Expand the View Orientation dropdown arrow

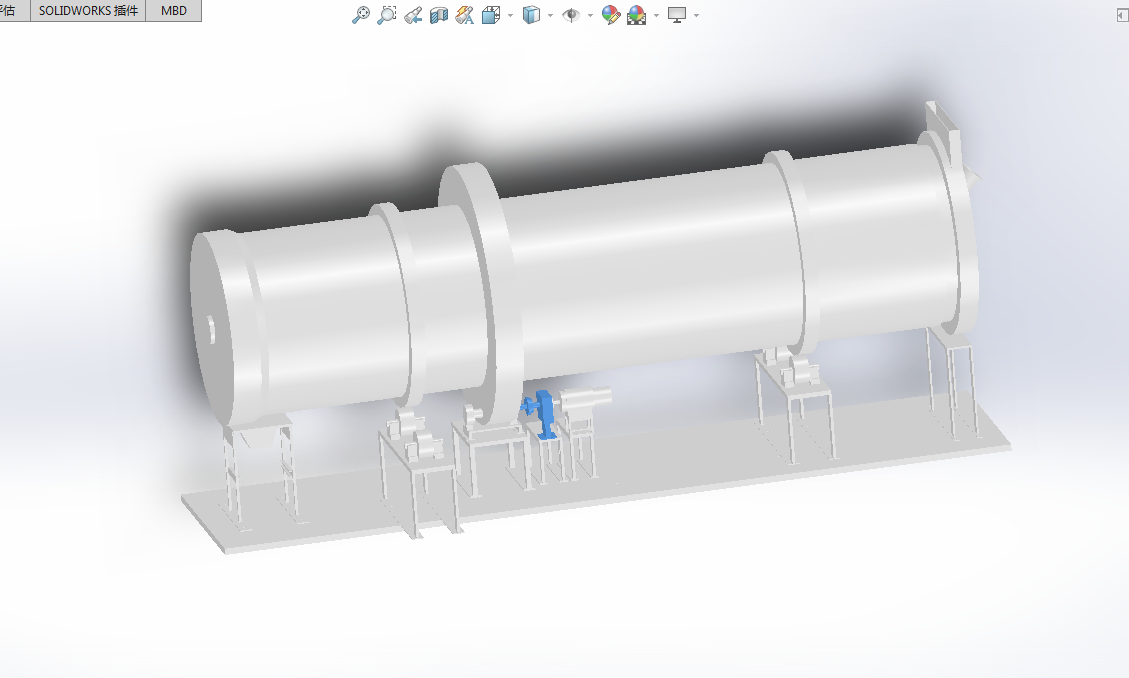pos(510,15)
